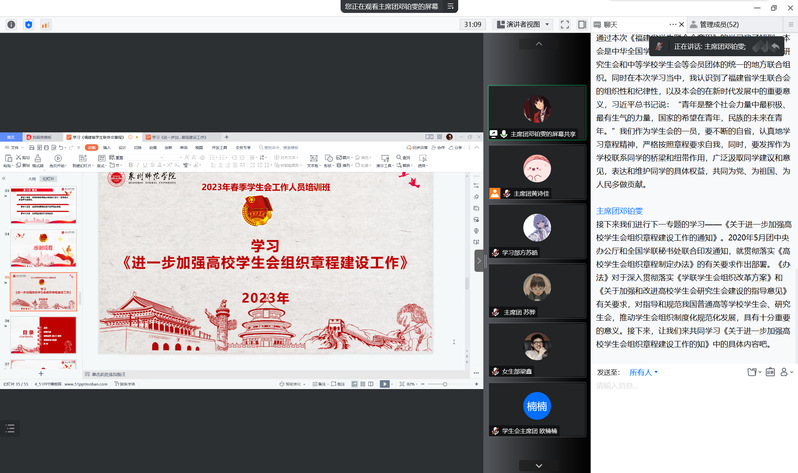Enter full screen view of shared screen
Viewport: 798px width, 473px height.
(564, 24)
